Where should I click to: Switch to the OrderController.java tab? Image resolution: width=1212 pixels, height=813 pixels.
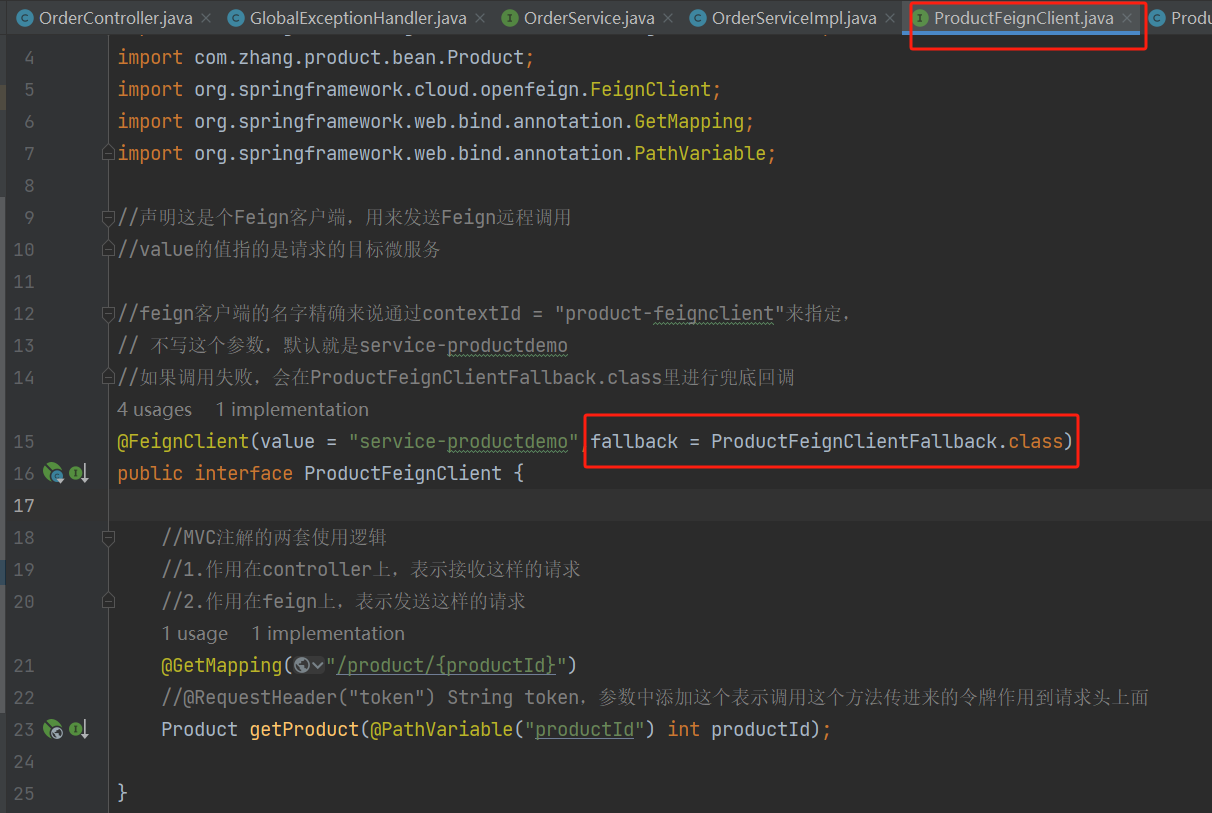pyautogui.click(x=115, y=18)
